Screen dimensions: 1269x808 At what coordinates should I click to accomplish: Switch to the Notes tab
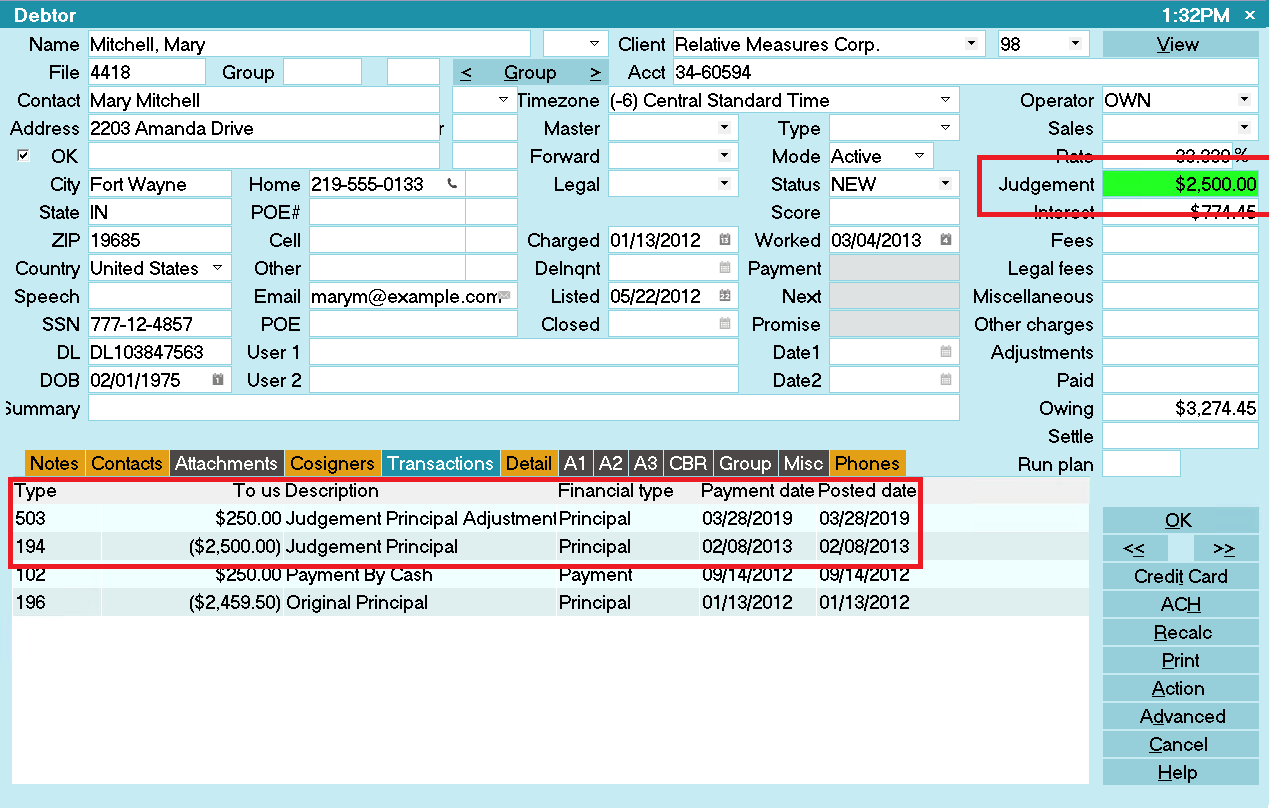pos(54,463)
